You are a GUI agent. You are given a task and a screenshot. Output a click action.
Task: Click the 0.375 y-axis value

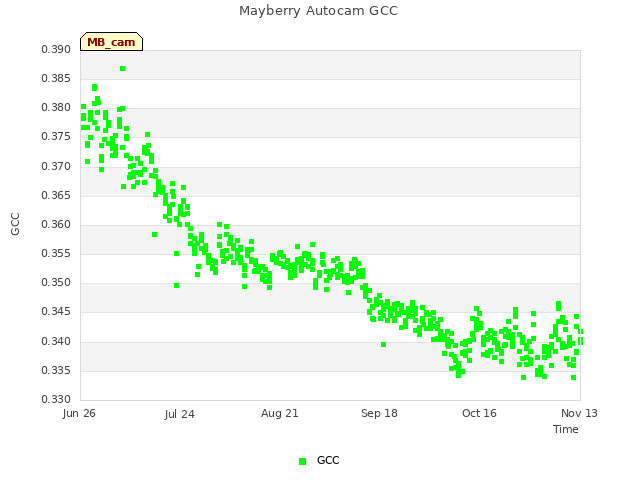pyautogui.click(x=56, y=137)
